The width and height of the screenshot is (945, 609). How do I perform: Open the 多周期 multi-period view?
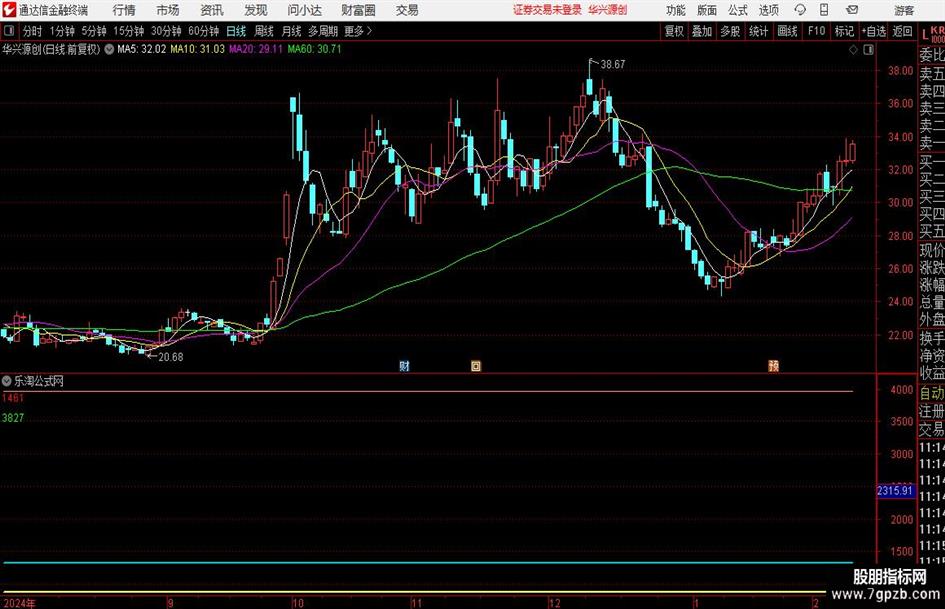322,31
